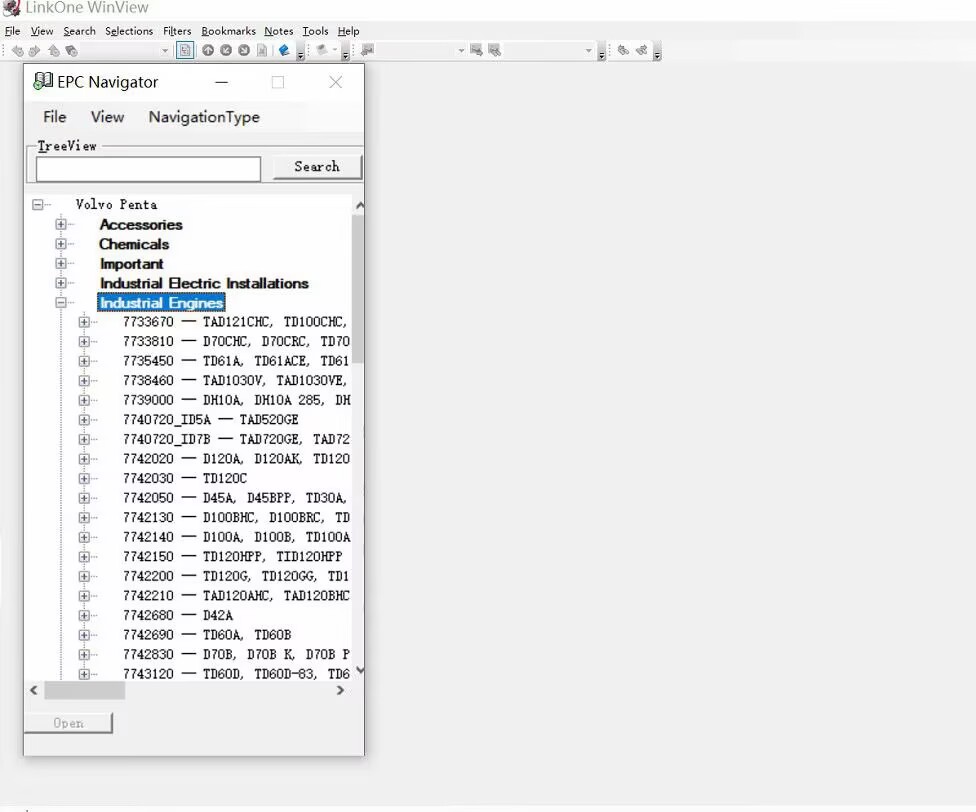Click the LinkOne WinView application icon
This screenshot has width=976, height=812.
pos(12,8)
